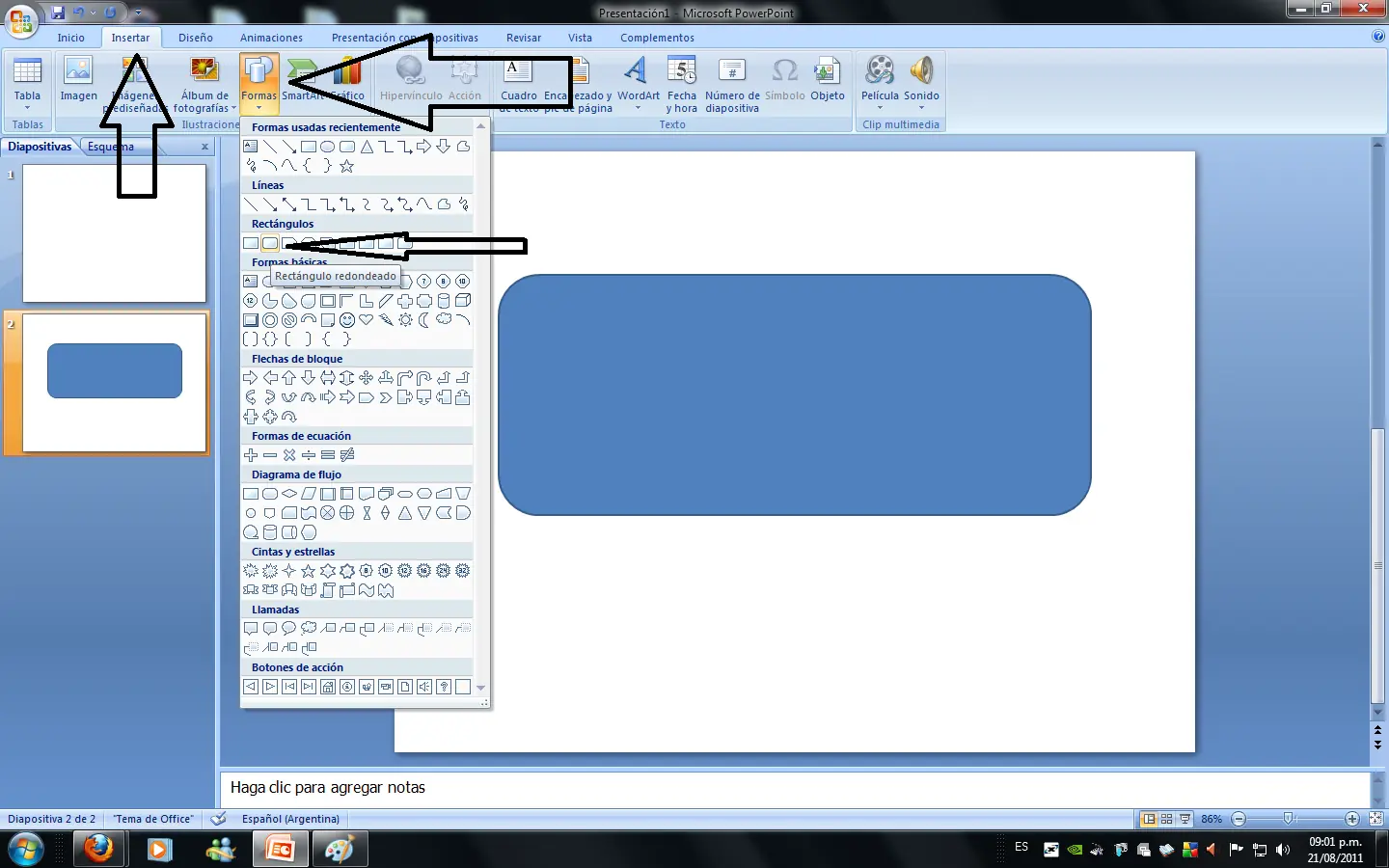Switch to Esquema pane tab
Image resolution: width=1389 pixels, height=868 pixels.
(111, 147)
